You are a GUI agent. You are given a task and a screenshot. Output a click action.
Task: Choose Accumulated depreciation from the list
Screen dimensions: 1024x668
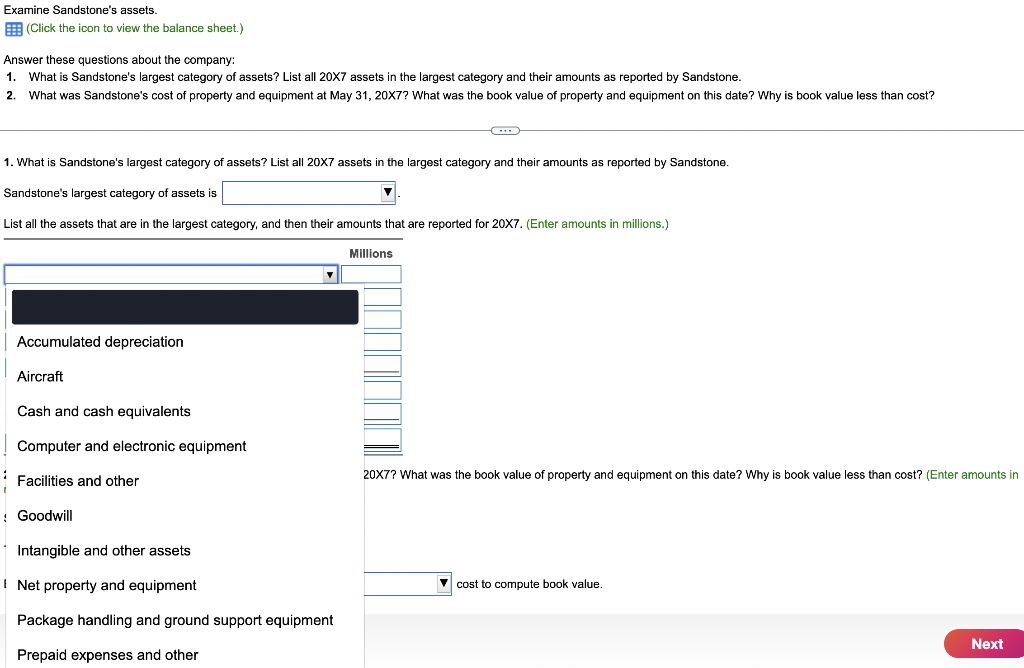click(185, 342)
